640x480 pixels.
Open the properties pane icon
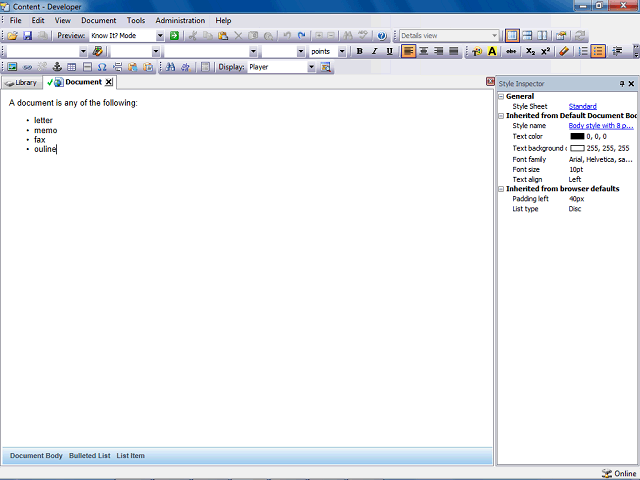pos(561,36)
